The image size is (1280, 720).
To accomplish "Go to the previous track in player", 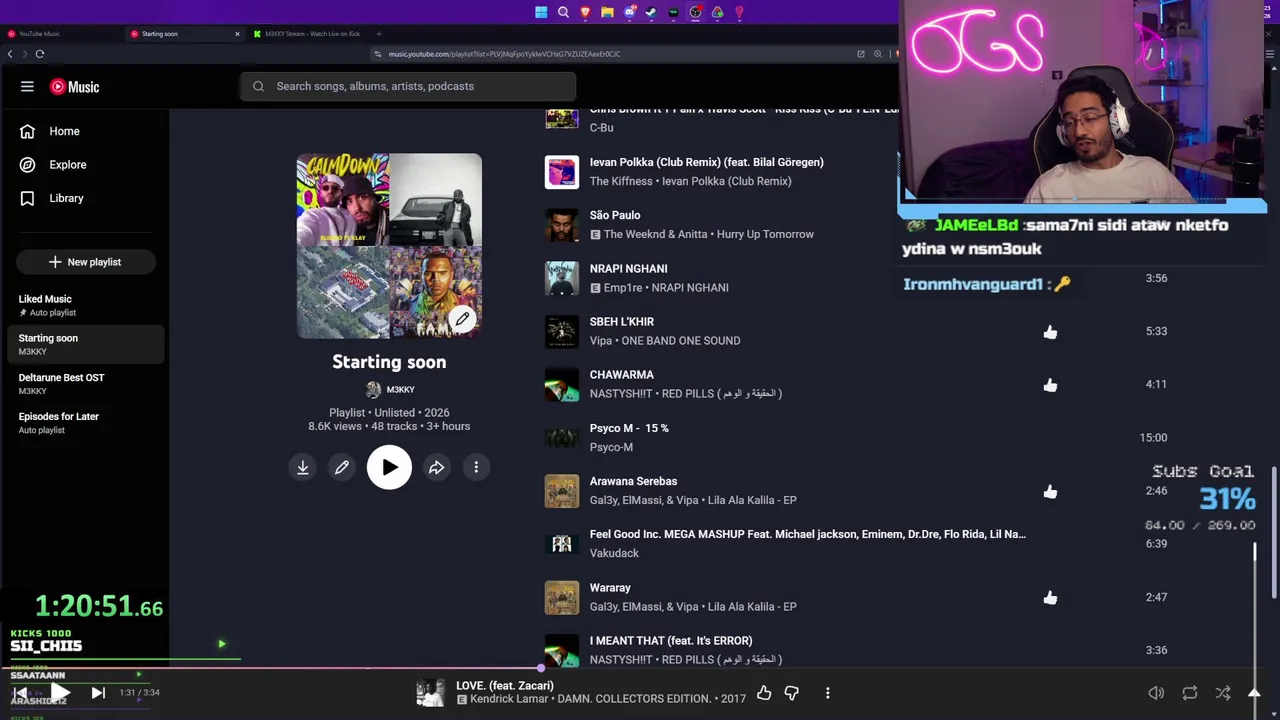I will click(x=20, y=692).
